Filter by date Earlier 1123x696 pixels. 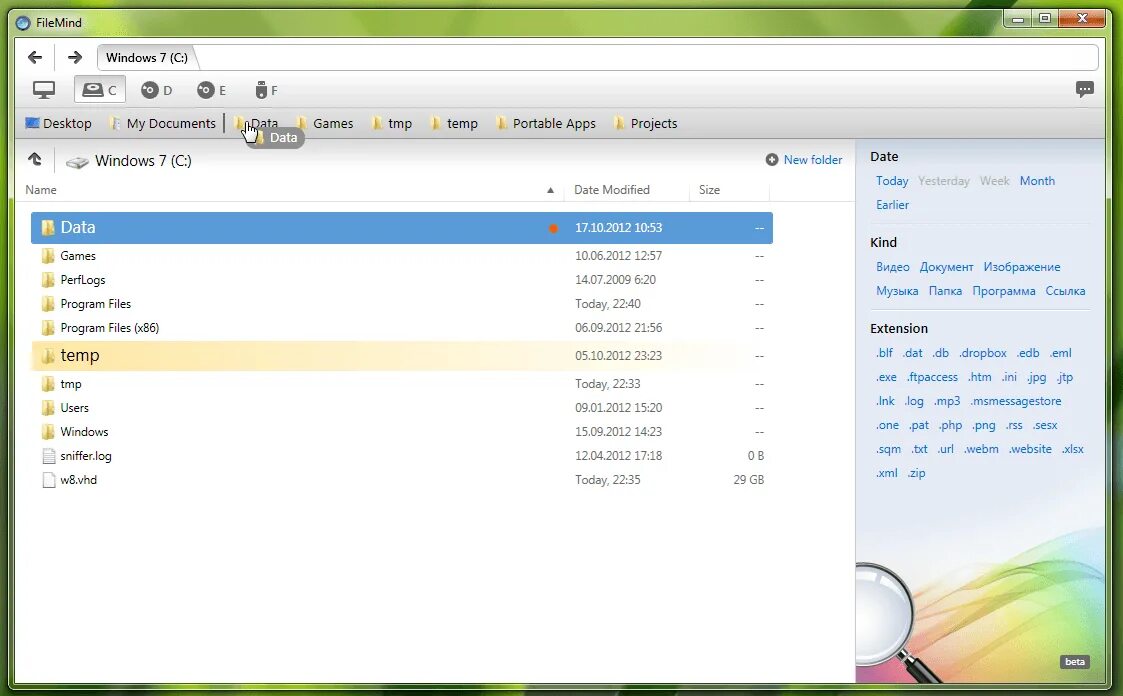(892, 205)
